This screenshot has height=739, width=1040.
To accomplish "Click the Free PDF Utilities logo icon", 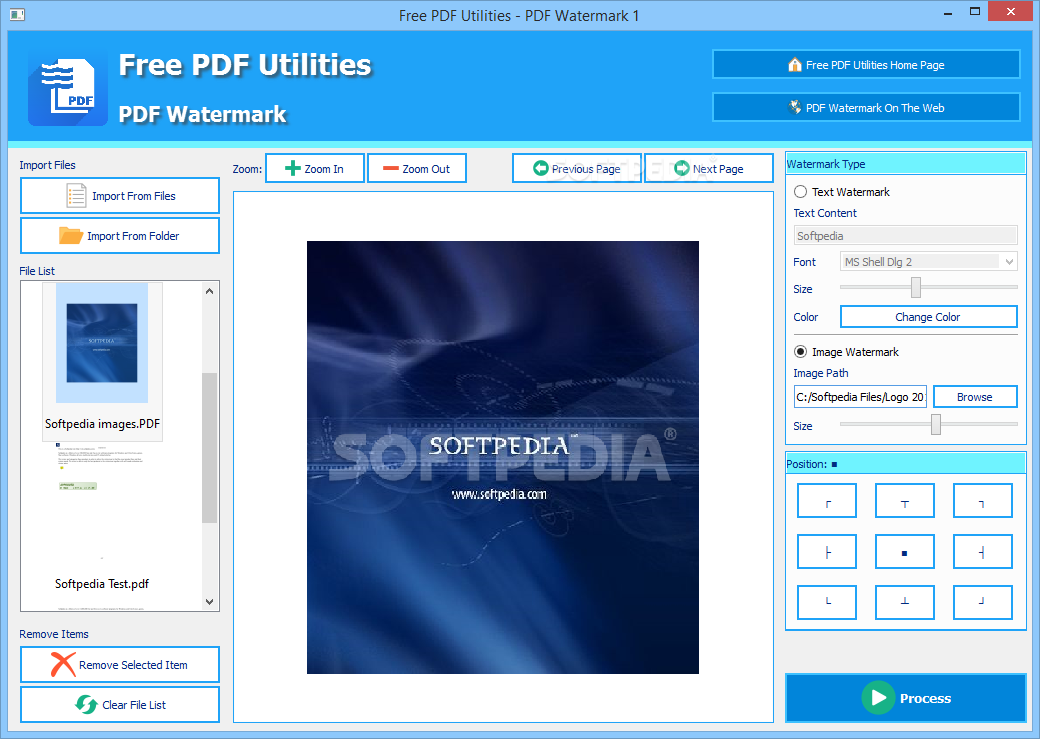I will click(68, 89).
